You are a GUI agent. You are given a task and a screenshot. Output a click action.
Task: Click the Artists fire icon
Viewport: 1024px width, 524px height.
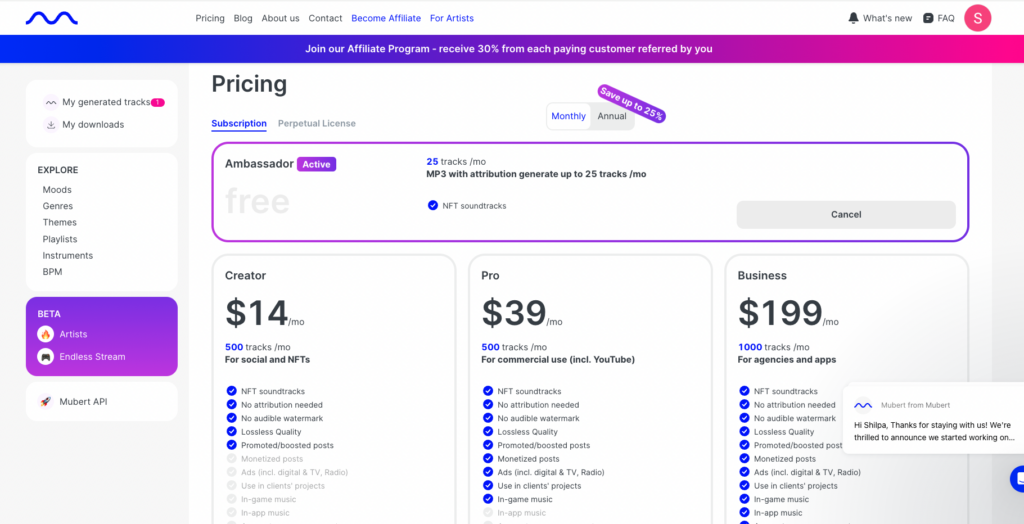coord(46,335)
